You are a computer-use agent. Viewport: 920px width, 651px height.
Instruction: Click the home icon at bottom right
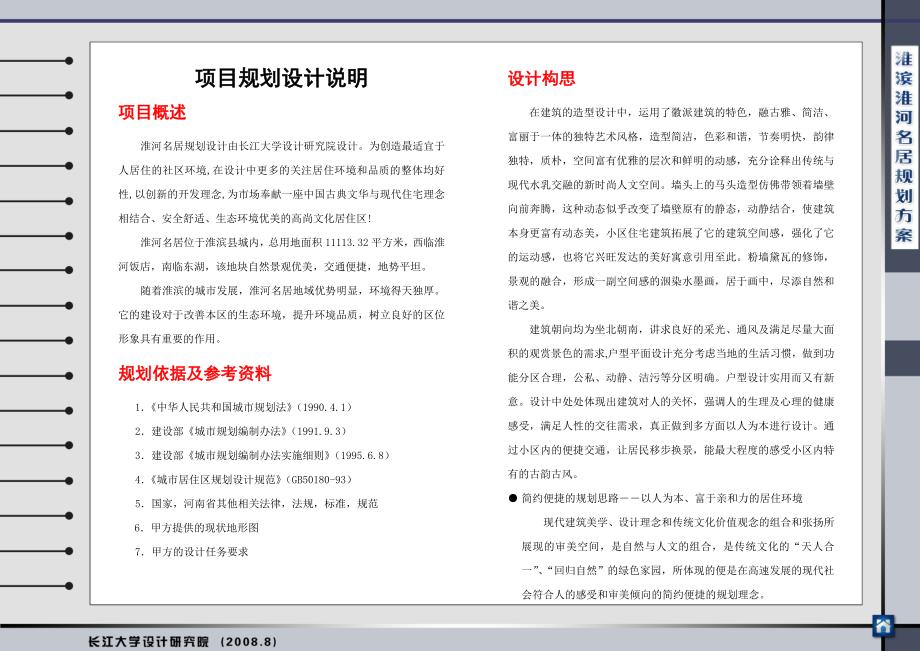click(x=883, y=626)
